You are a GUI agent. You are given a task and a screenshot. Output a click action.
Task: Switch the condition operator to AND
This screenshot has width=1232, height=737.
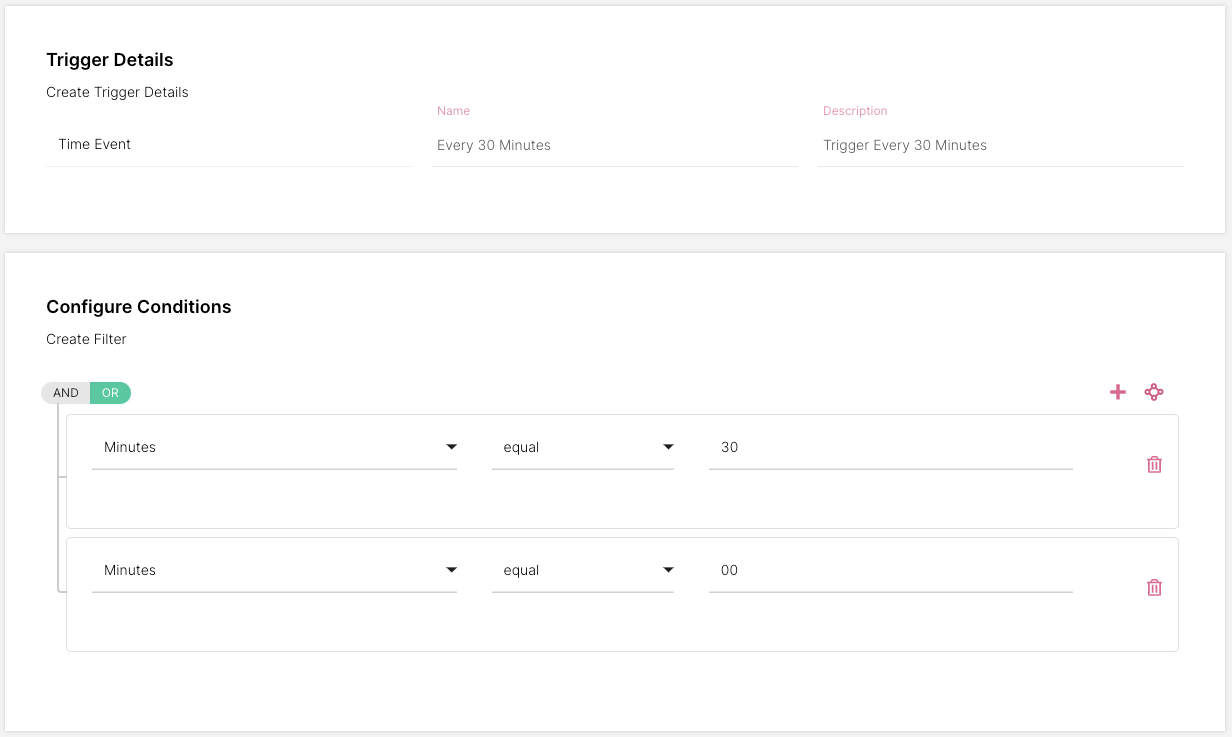coord(66,393)
